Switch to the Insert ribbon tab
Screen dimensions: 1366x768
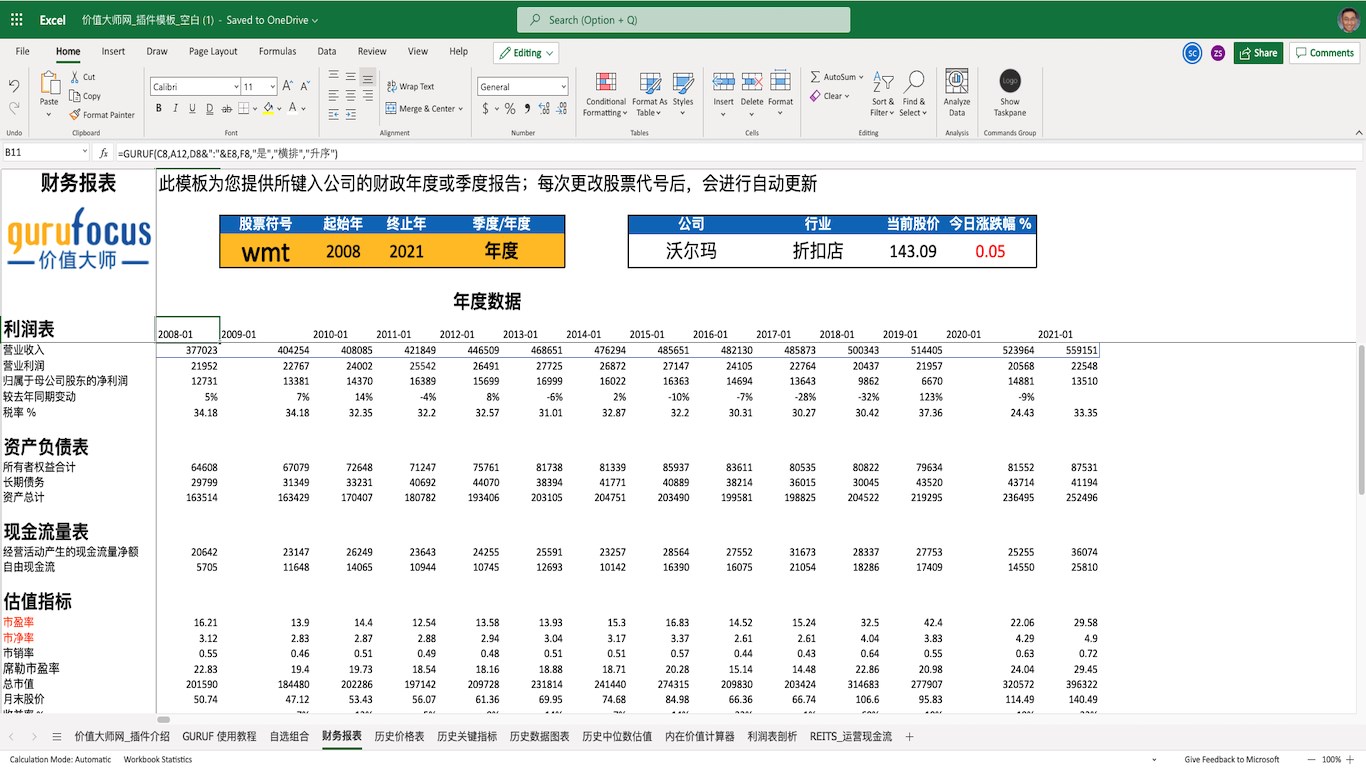[x=113, y=52]
